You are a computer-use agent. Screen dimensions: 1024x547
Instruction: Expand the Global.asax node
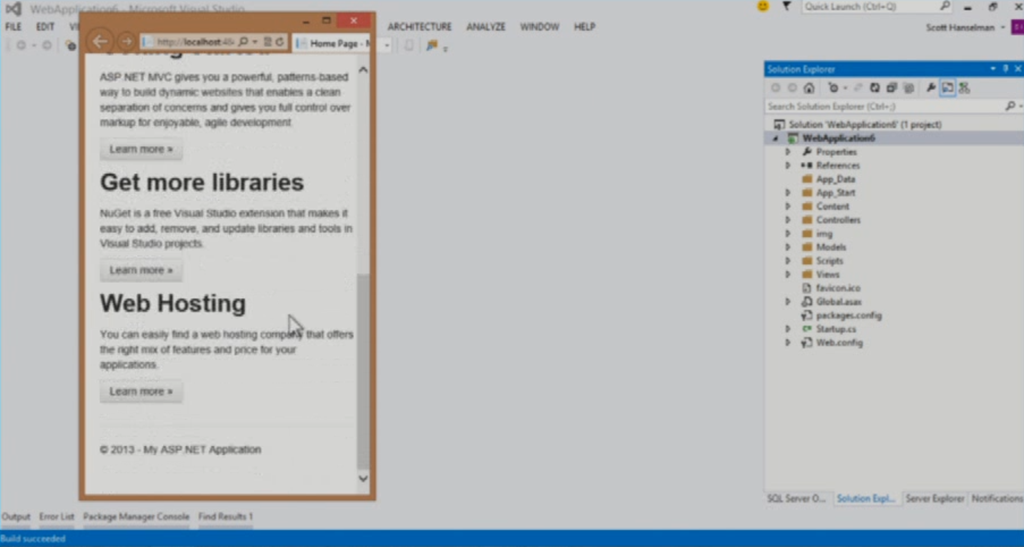tap(788, 302)
